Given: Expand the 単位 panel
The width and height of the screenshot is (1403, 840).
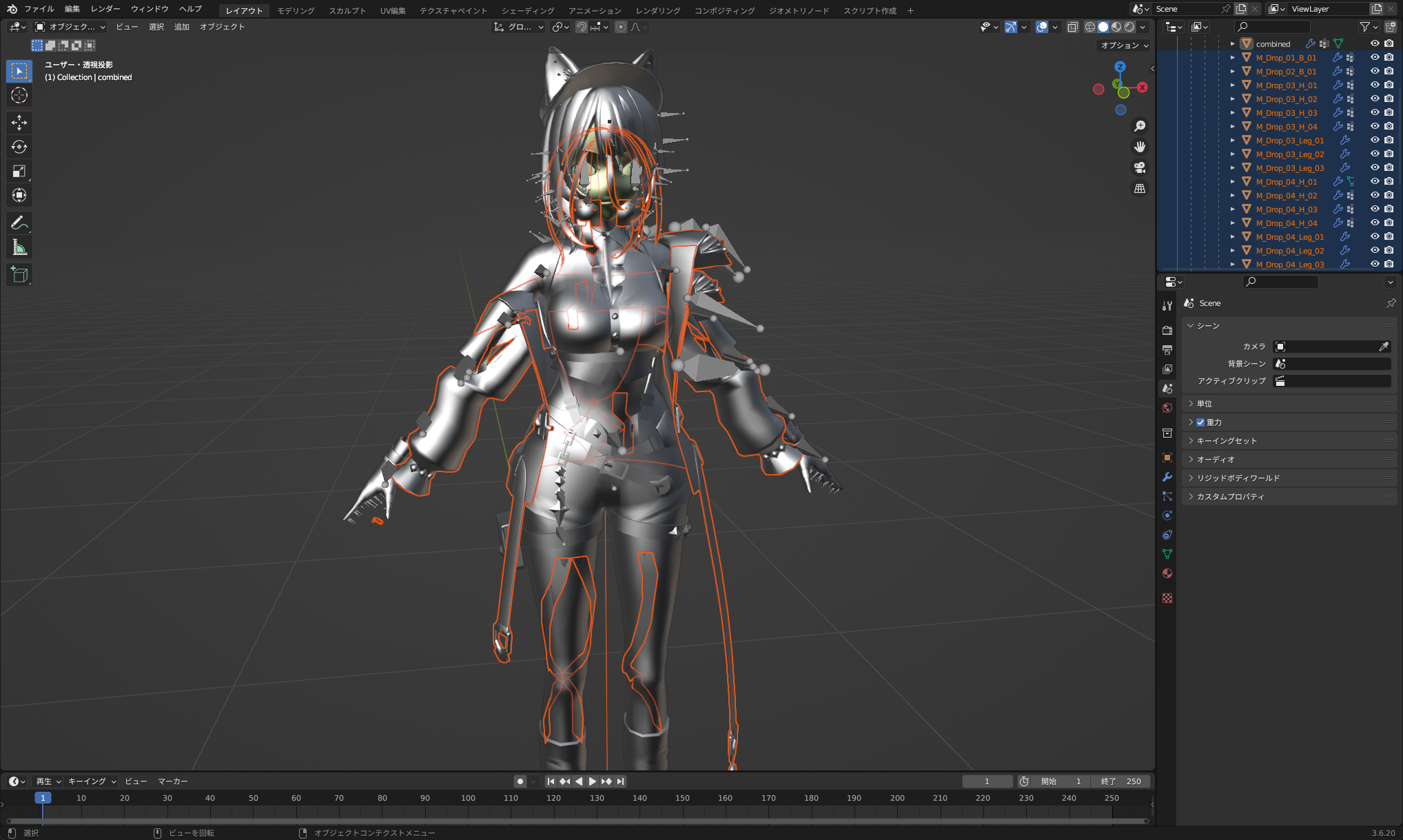Looking at the screenshot, I should click(x=1289, y=404).
